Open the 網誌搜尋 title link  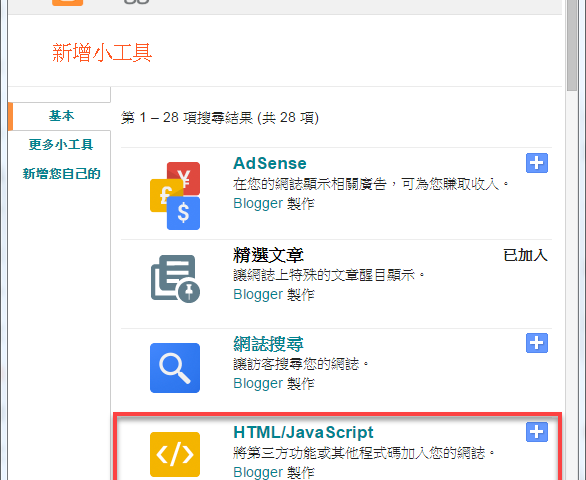click(x=268, y=344)
